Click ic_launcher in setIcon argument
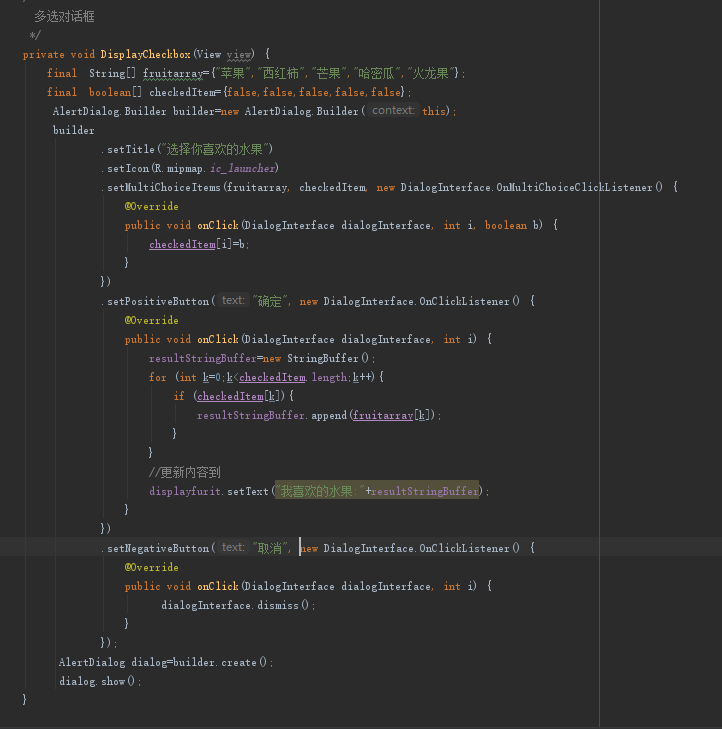The image size is (722, 729). [x=243, y=168]
